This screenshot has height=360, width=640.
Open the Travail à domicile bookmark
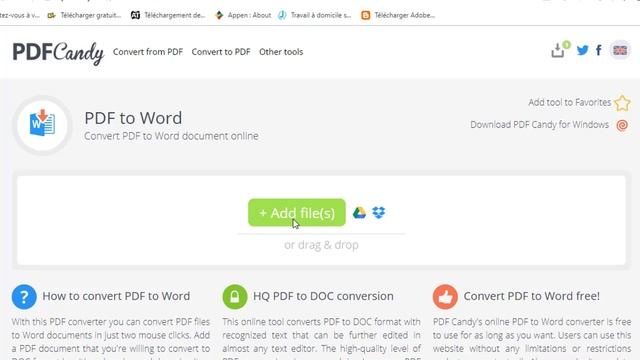(315, 15)
